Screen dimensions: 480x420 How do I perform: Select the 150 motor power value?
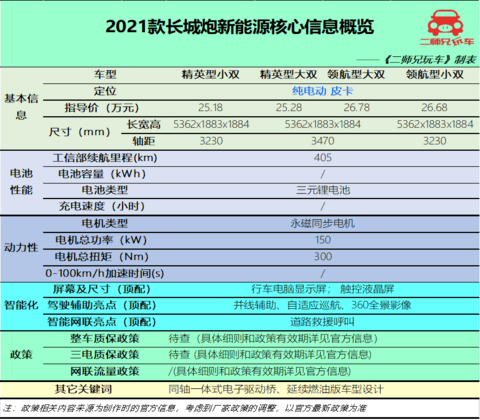(x=323, y=240)
